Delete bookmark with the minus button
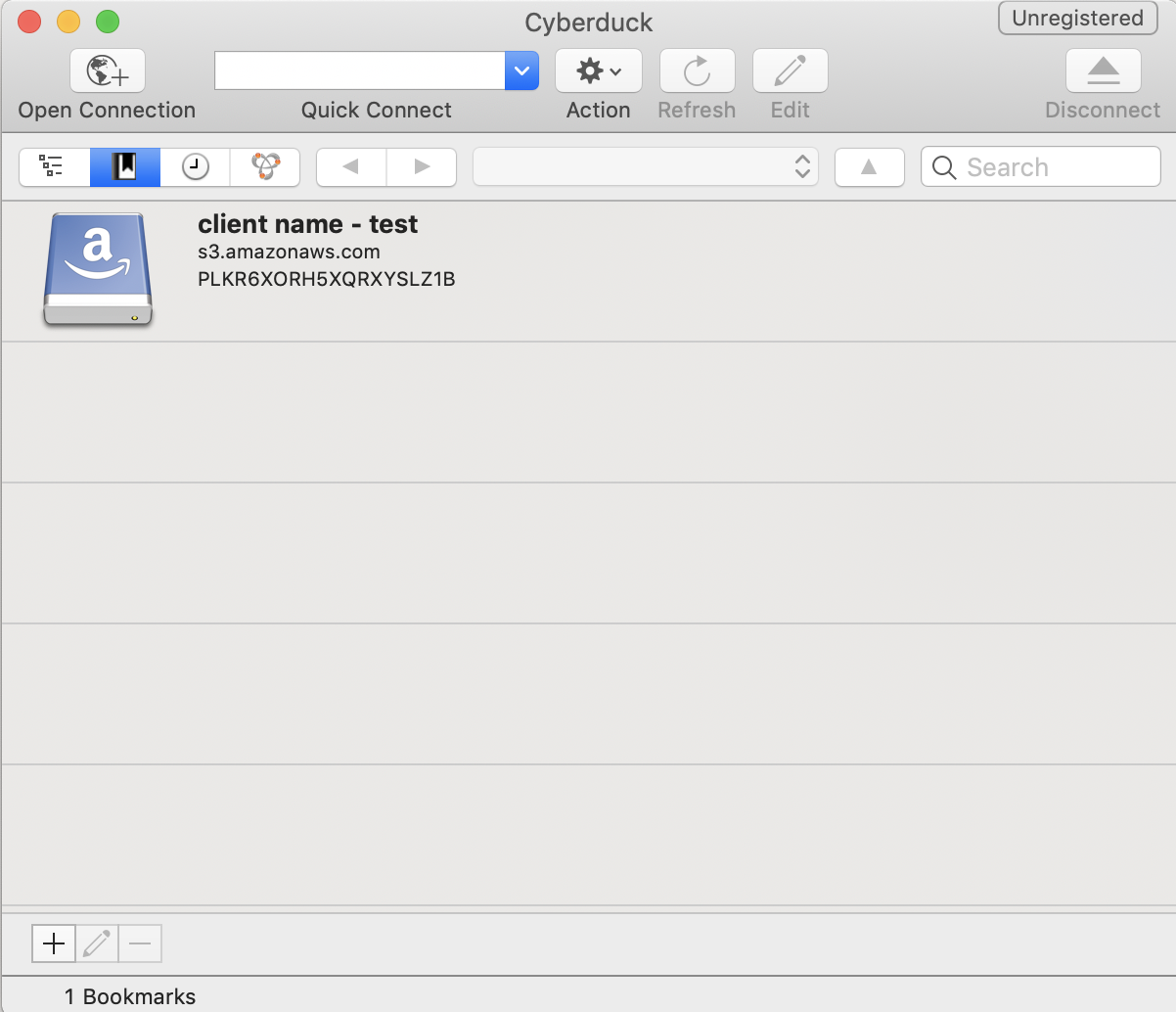1176x1012 pixels. 140,943
